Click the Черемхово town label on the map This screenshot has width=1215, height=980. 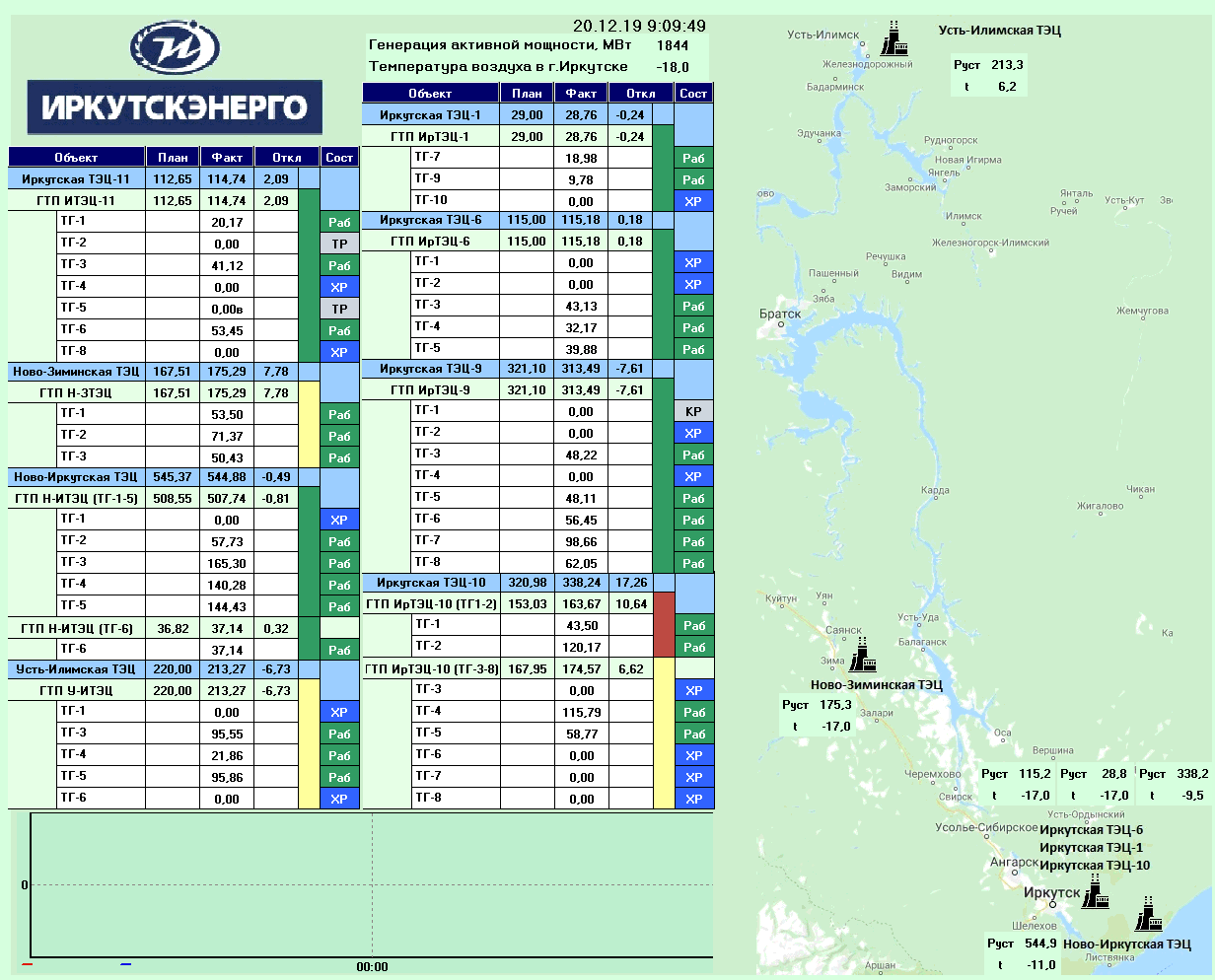pos(932,775)
